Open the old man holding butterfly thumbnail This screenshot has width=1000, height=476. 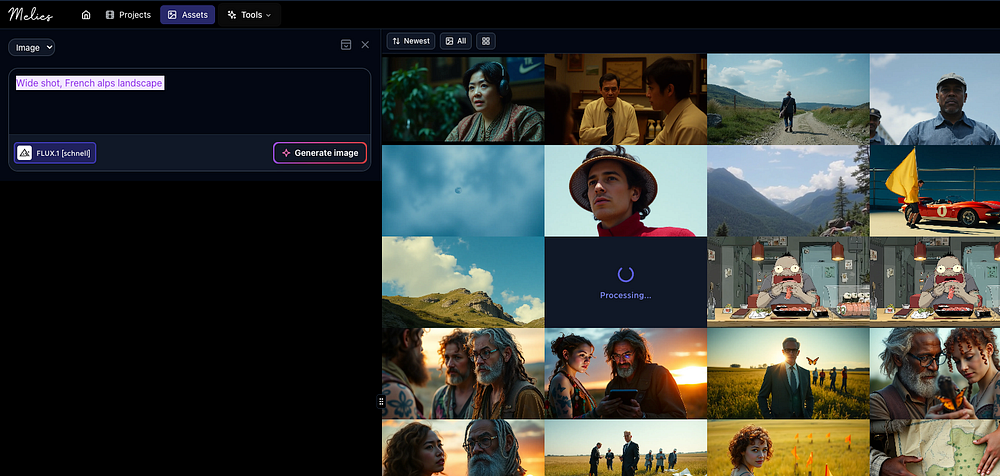pyautogui.click(x=935, y=373)
